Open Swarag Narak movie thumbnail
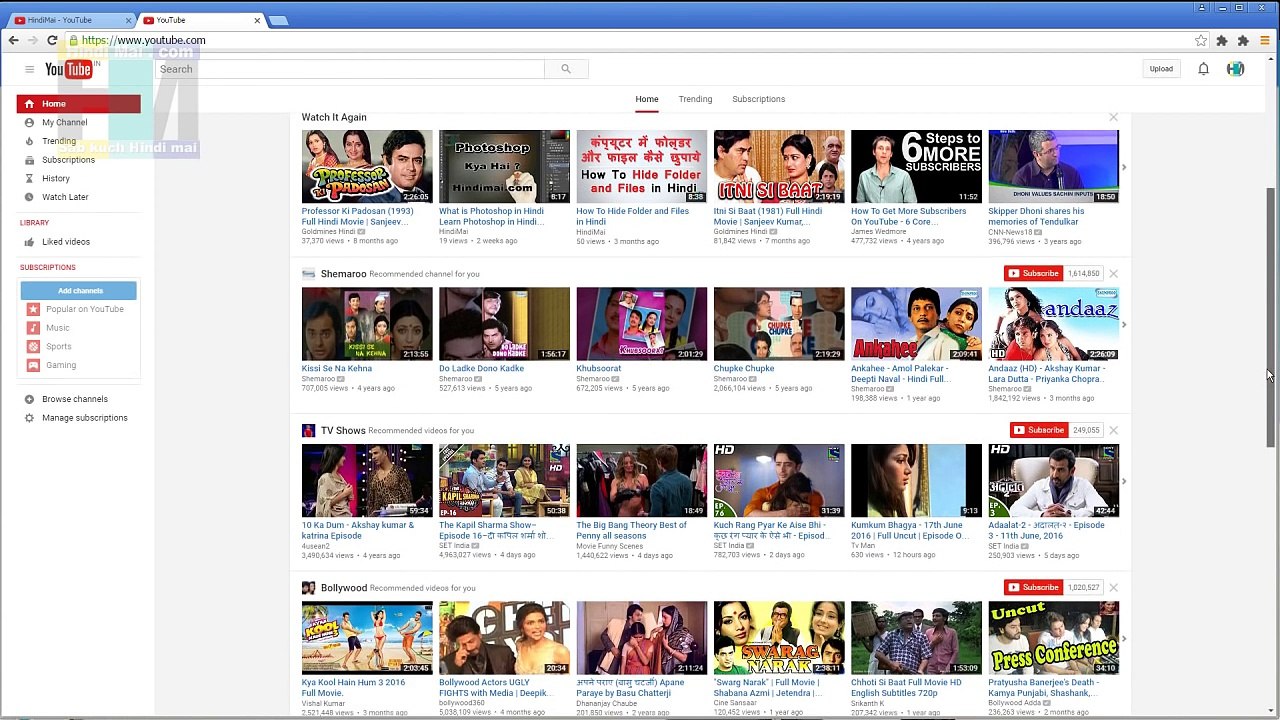Viewport: 1280px width, 720px height. pos(779,638)
